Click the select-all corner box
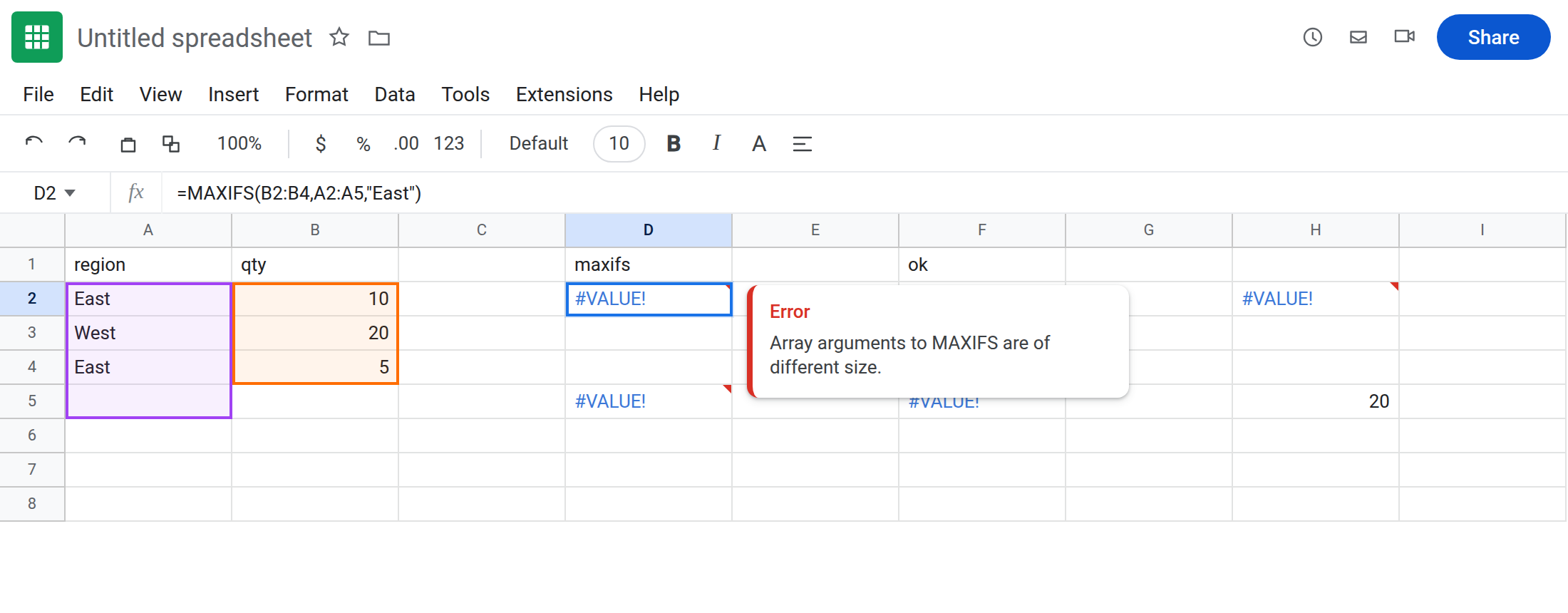 click(32, 230)
